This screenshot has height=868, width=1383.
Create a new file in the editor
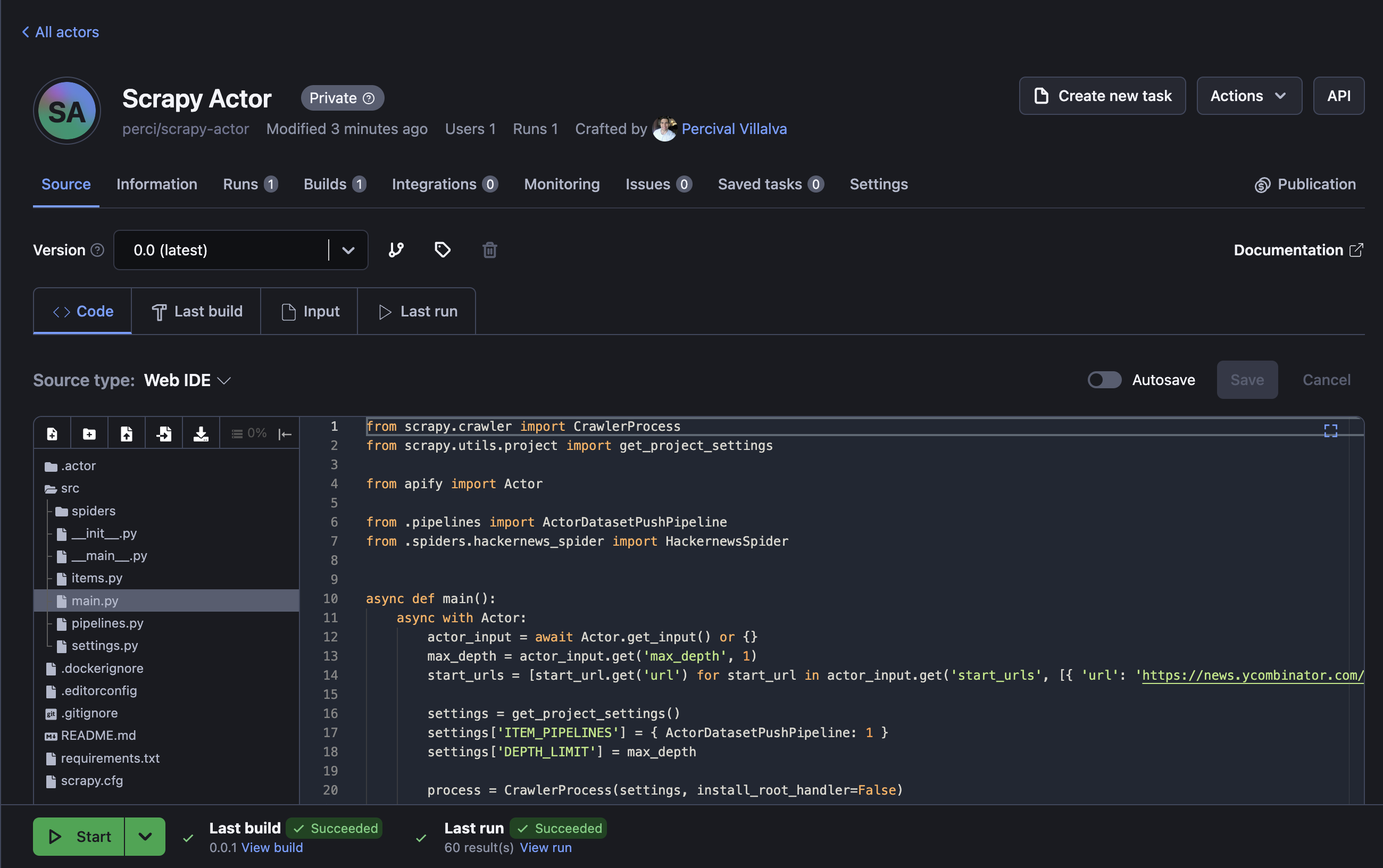tap(52, 433)
